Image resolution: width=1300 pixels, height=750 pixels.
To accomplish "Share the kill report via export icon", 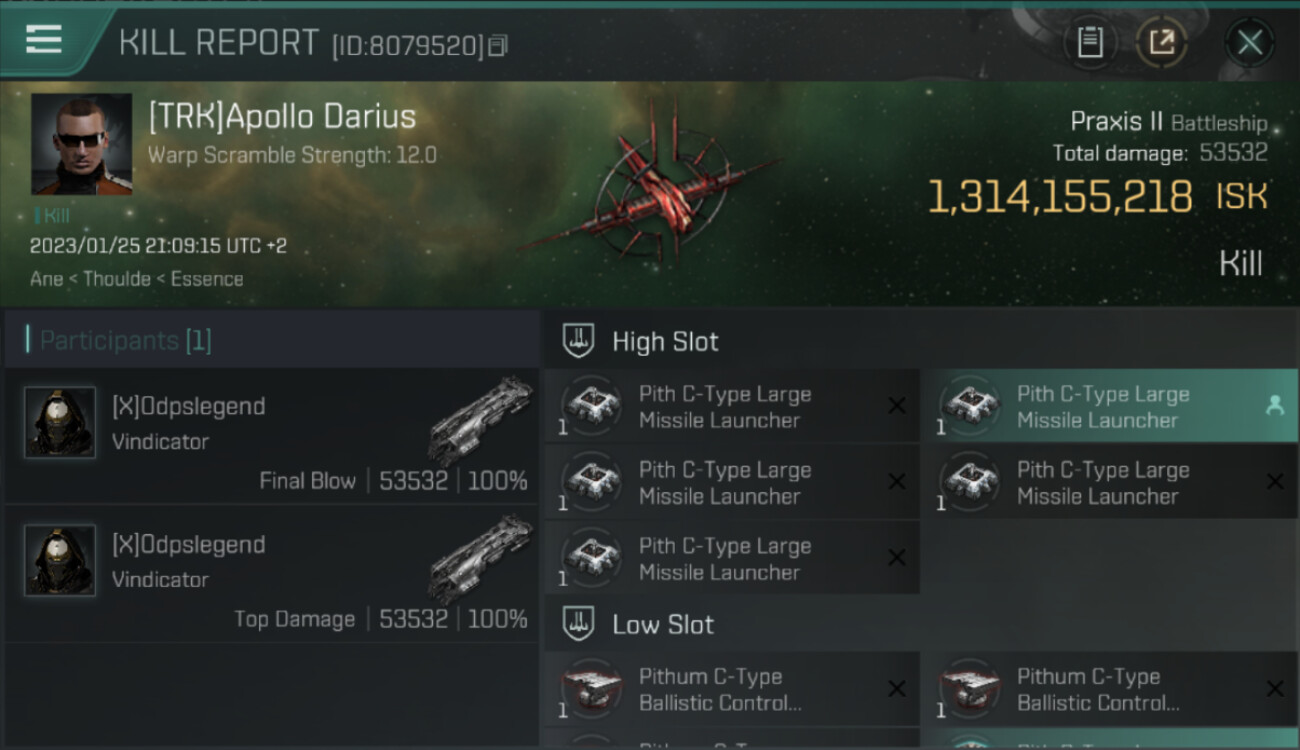I will point(1162,43).
